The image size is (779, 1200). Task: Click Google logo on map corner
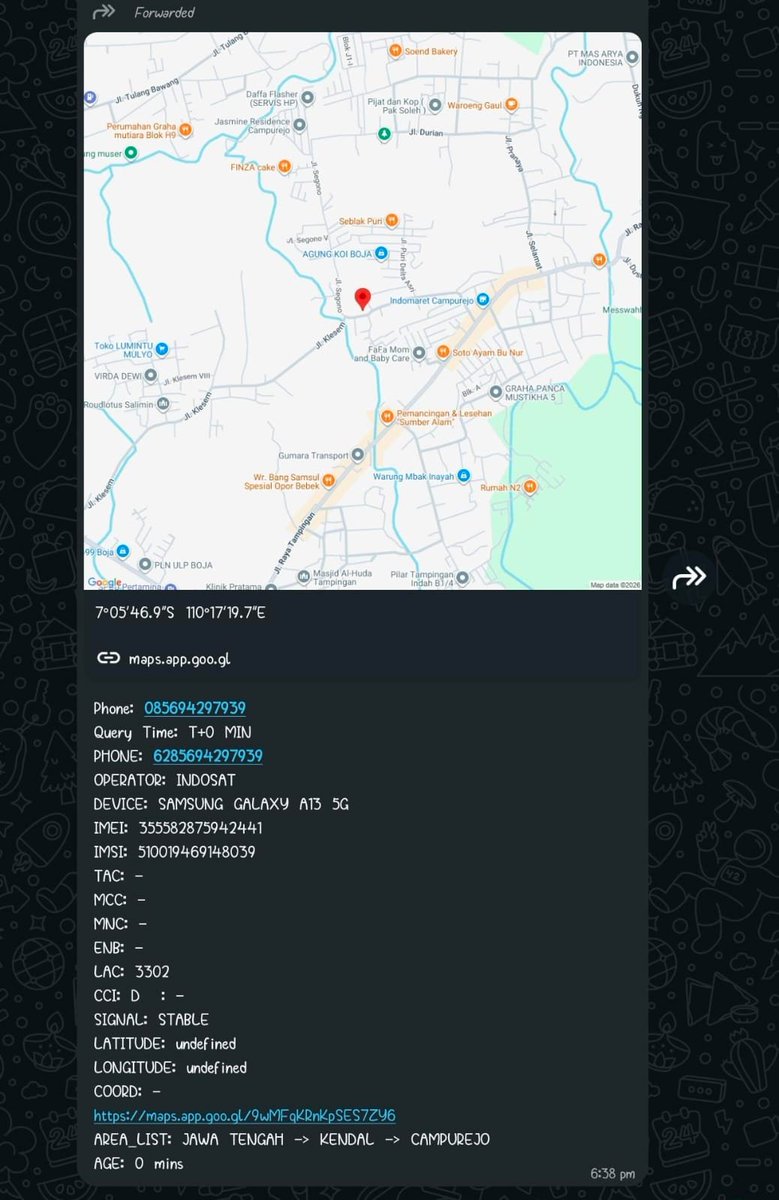tap(104, 582)
